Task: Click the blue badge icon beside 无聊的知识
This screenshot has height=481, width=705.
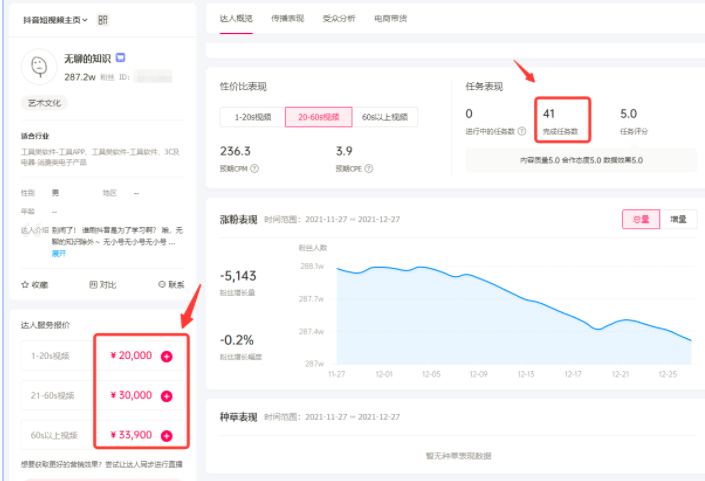Action: 120,58
